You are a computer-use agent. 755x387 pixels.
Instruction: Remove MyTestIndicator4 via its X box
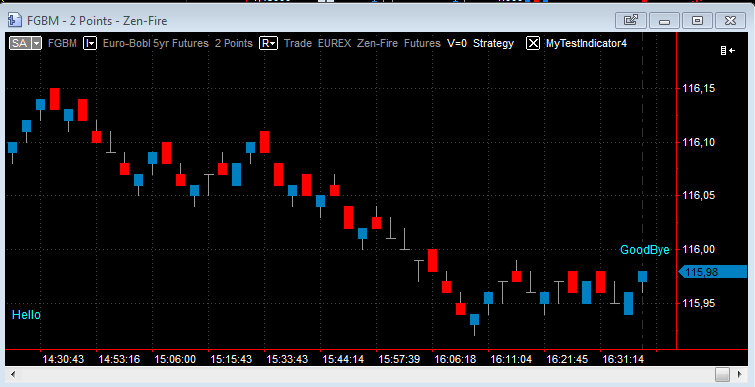[533, 43]
